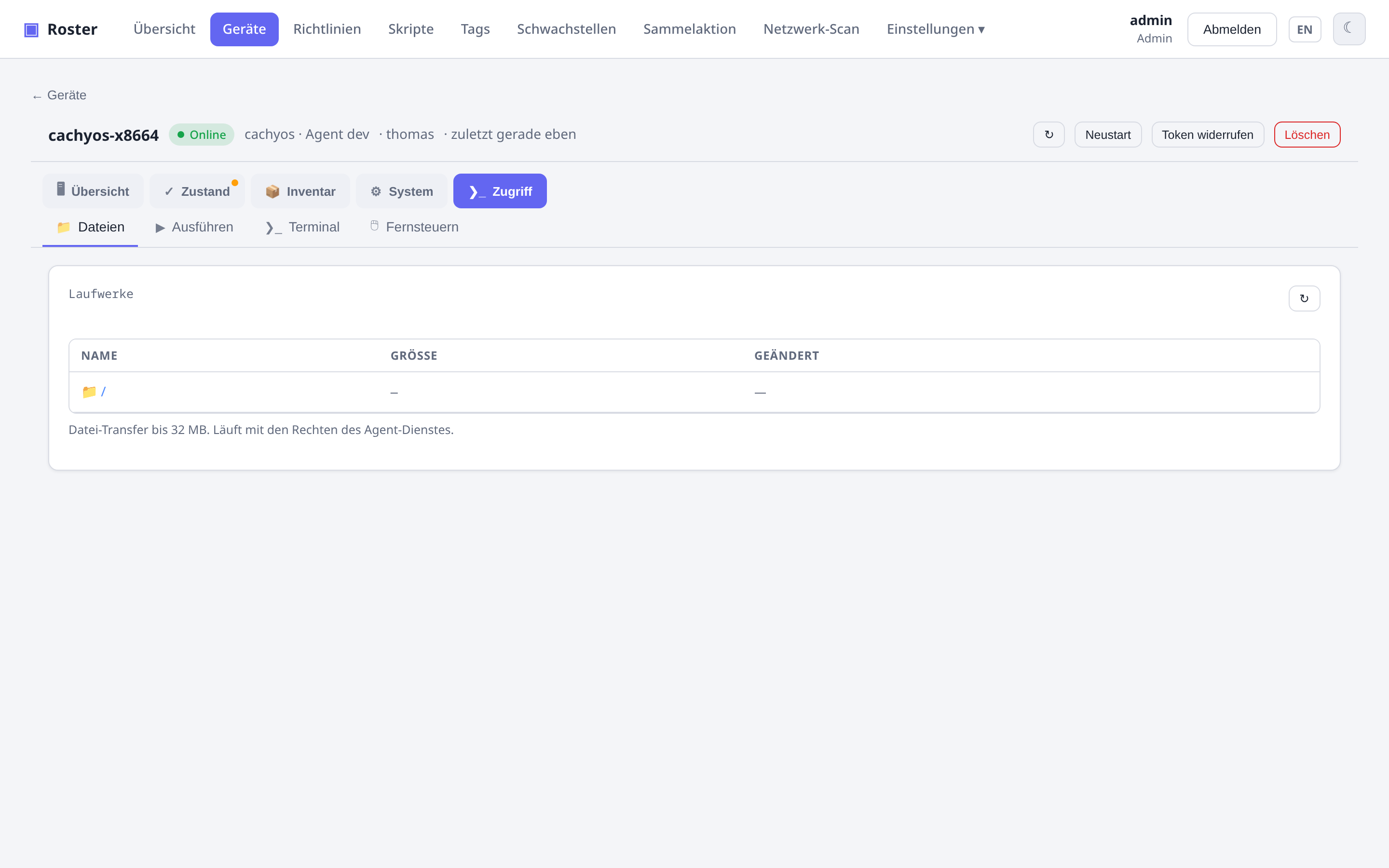Click the red Löschen button

click(1307, 135)
